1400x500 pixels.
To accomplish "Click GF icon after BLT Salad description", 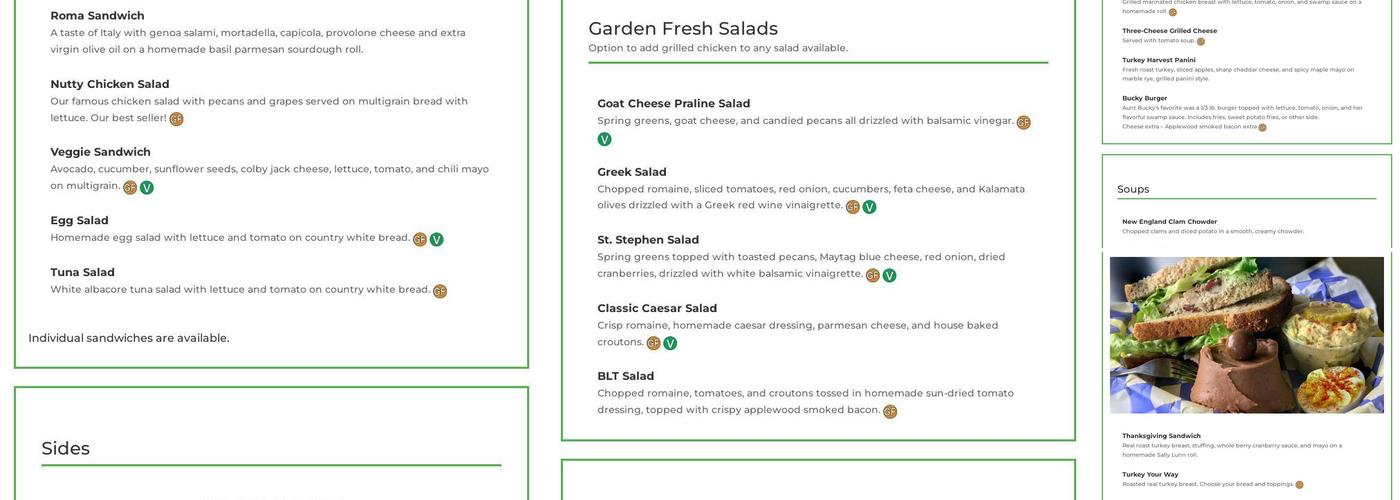I will coord(890,411).
